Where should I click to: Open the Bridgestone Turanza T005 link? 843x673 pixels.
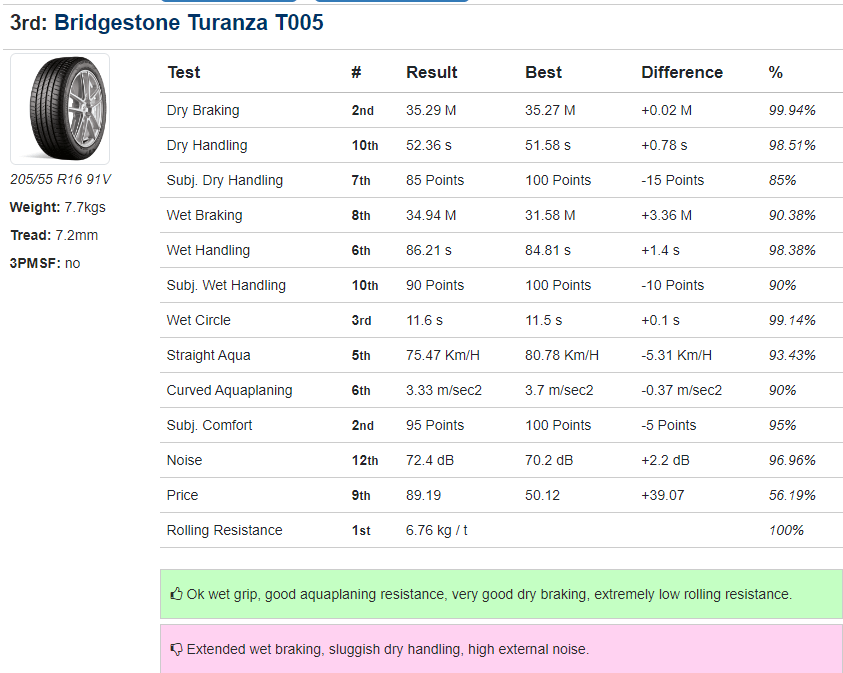click(189, 22)
